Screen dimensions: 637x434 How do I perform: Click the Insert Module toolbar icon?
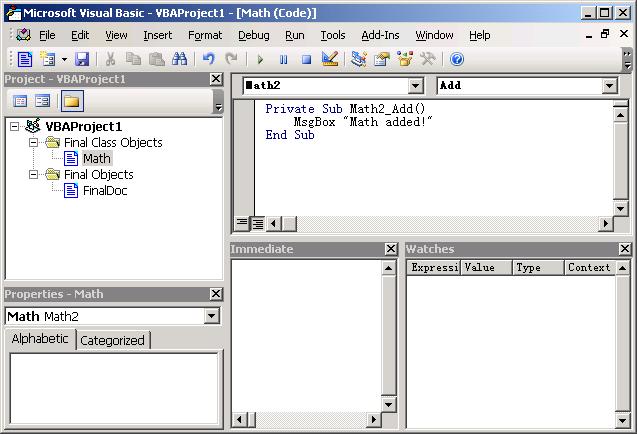point(48,60)
